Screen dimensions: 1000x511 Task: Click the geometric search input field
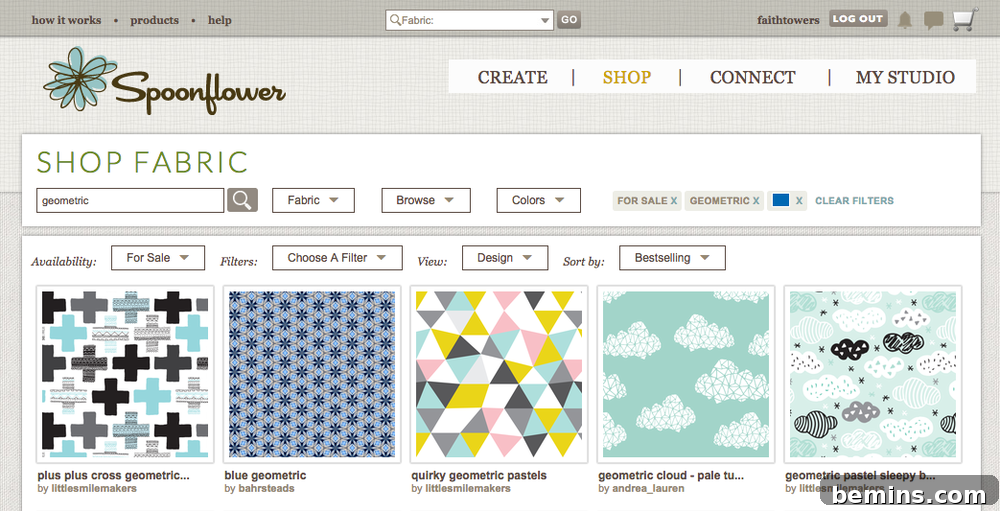coord(130,200)
